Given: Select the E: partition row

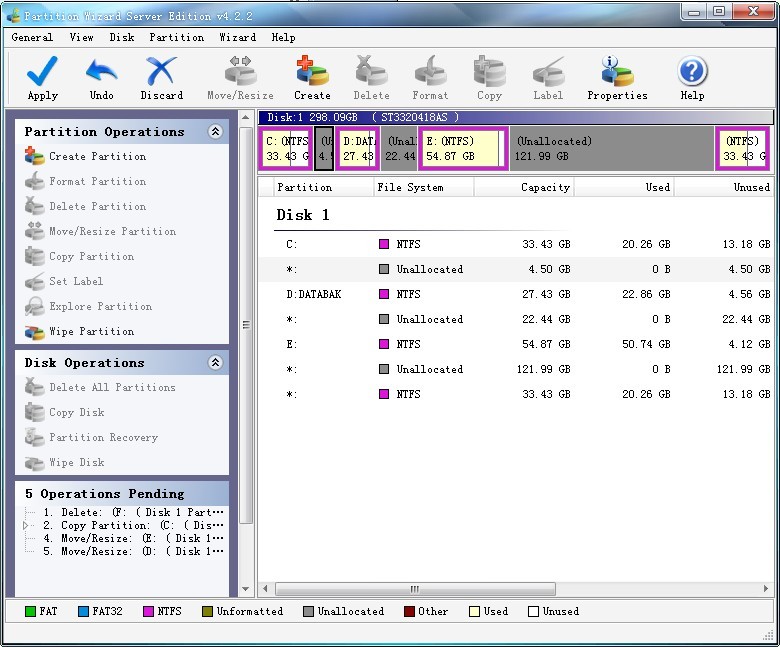Looking at the screenshot, I should [515, 344].
